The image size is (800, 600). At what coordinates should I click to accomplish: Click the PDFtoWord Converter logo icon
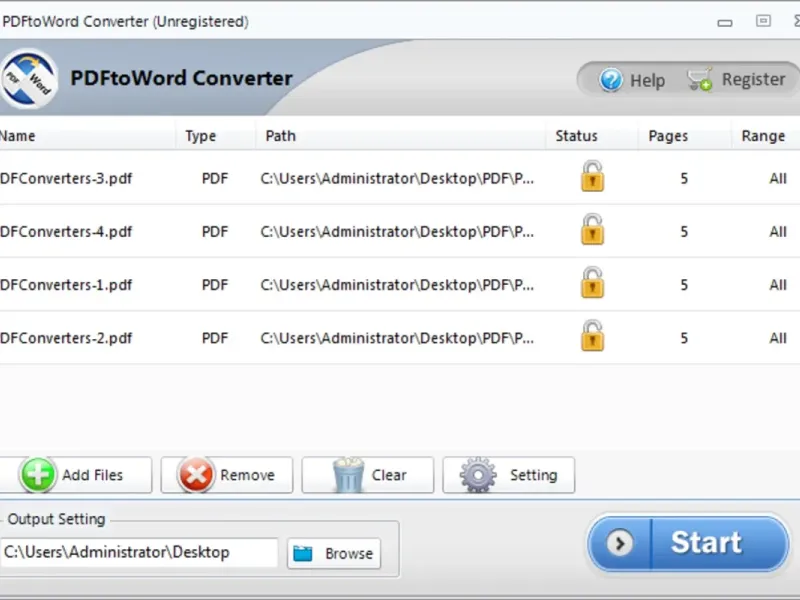(x=29, y=79)
